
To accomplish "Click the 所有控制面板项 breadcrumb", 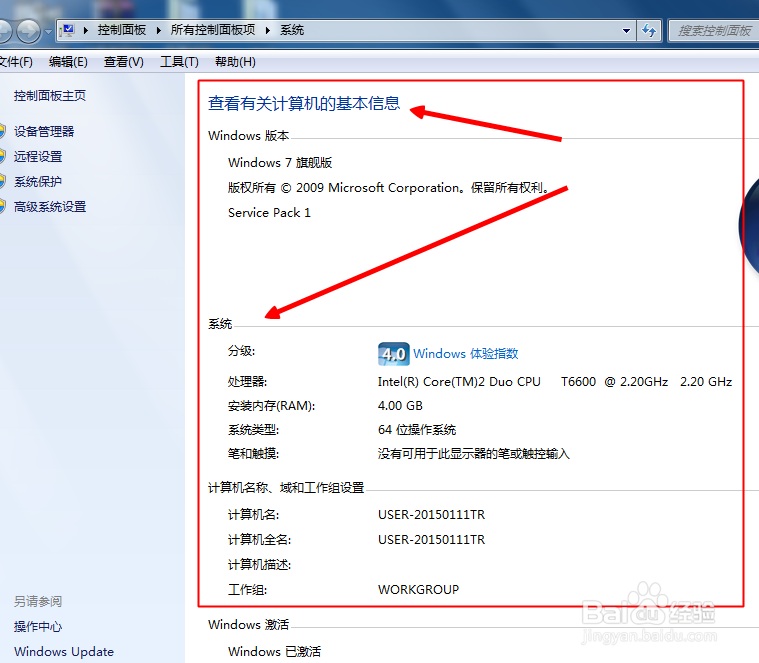I will click(x=213, y=30).
